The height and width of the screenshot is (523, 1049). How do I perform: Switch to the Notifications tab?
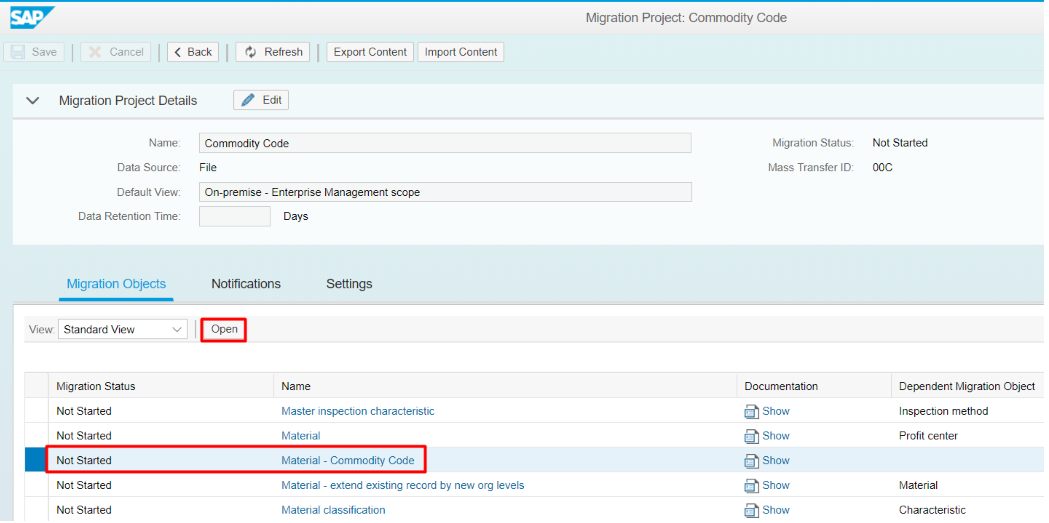click(x=246, y=284)
